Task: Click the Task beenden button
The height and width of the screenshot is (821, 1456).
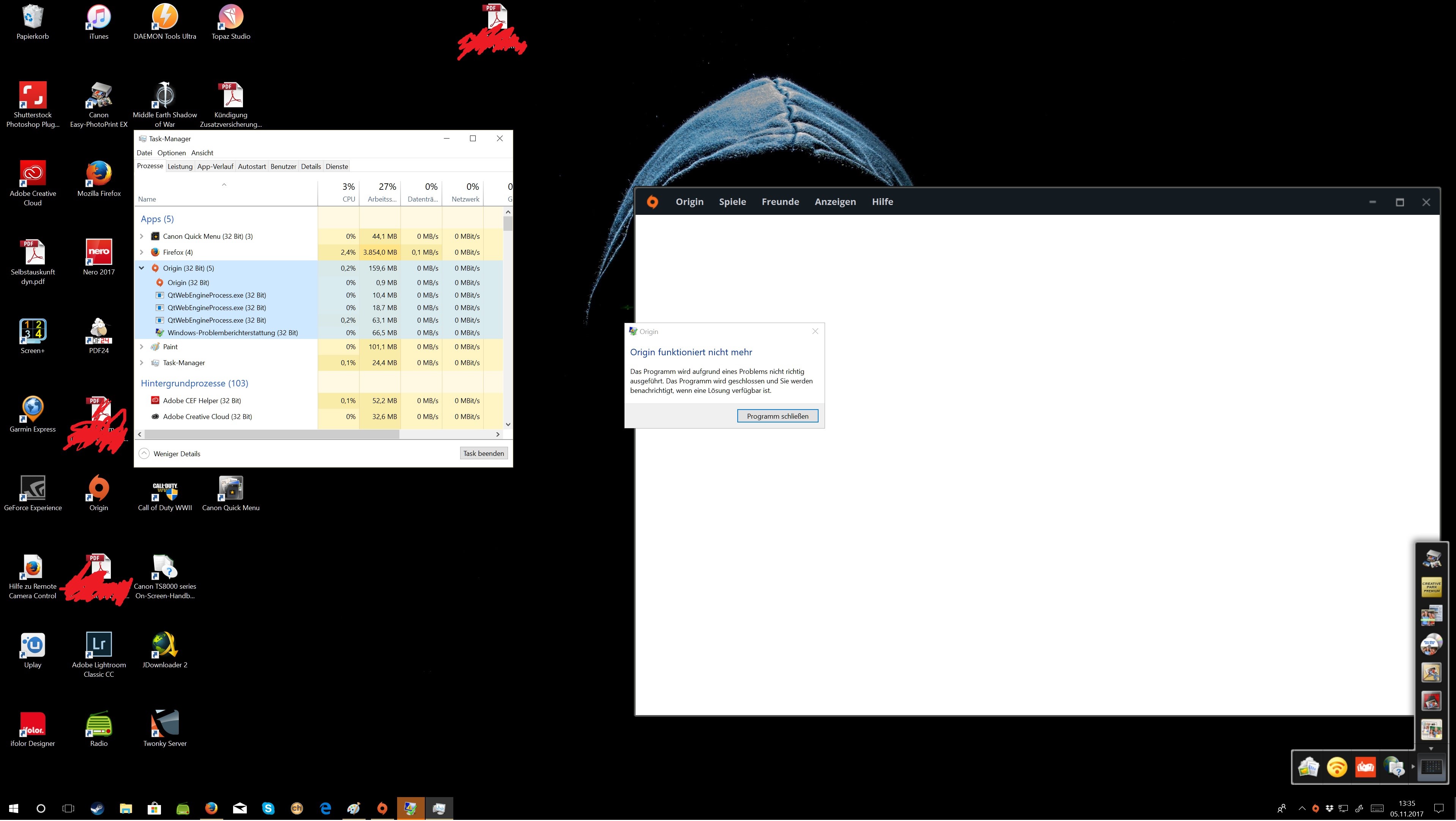Action: click(x=483, y=454)
